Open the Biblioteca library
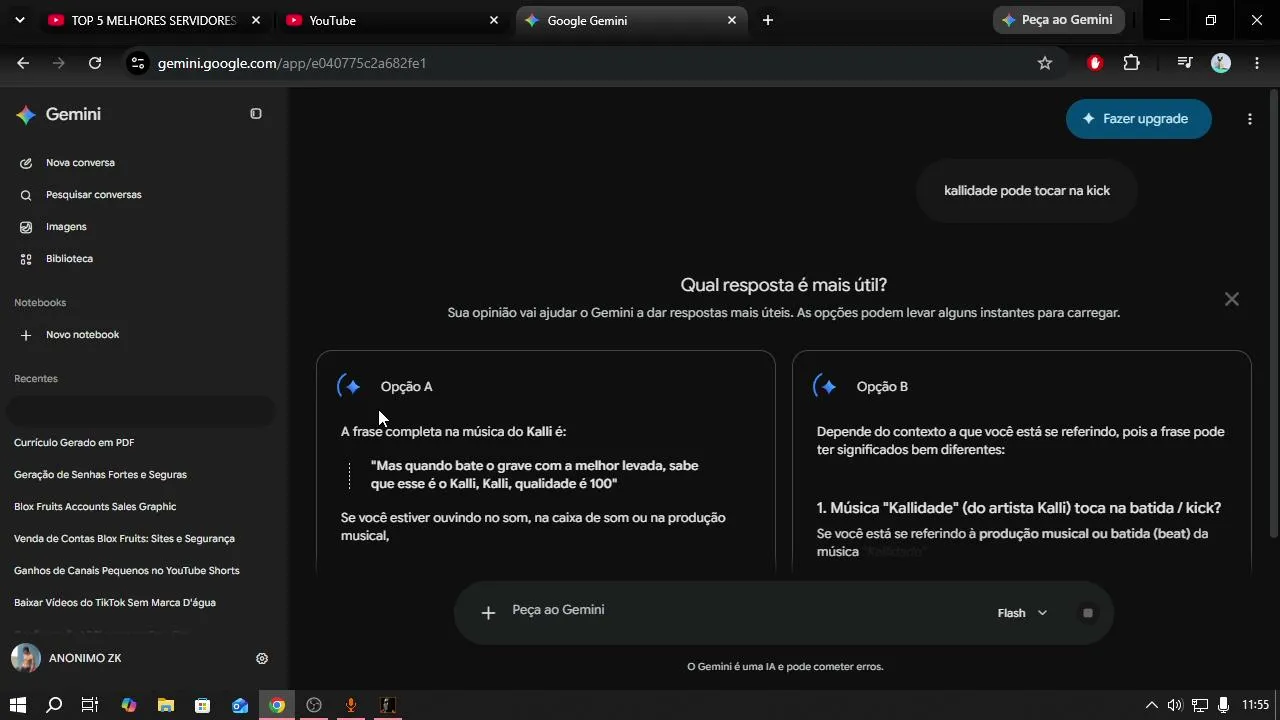This screenshot has width=1280, height=720. (69, 259)
